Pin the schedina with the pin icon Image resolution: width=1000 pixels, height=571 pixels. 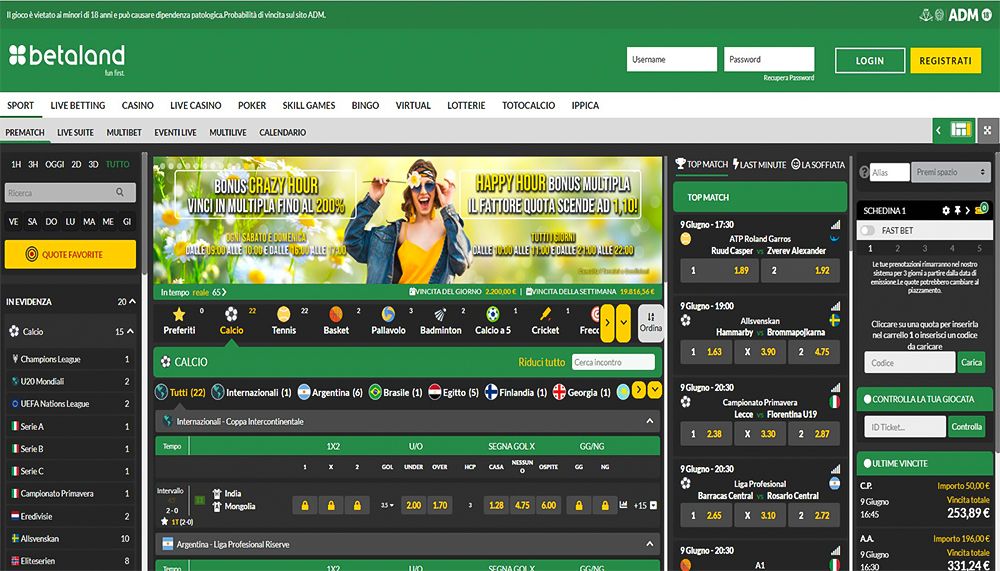pos(957,211)
